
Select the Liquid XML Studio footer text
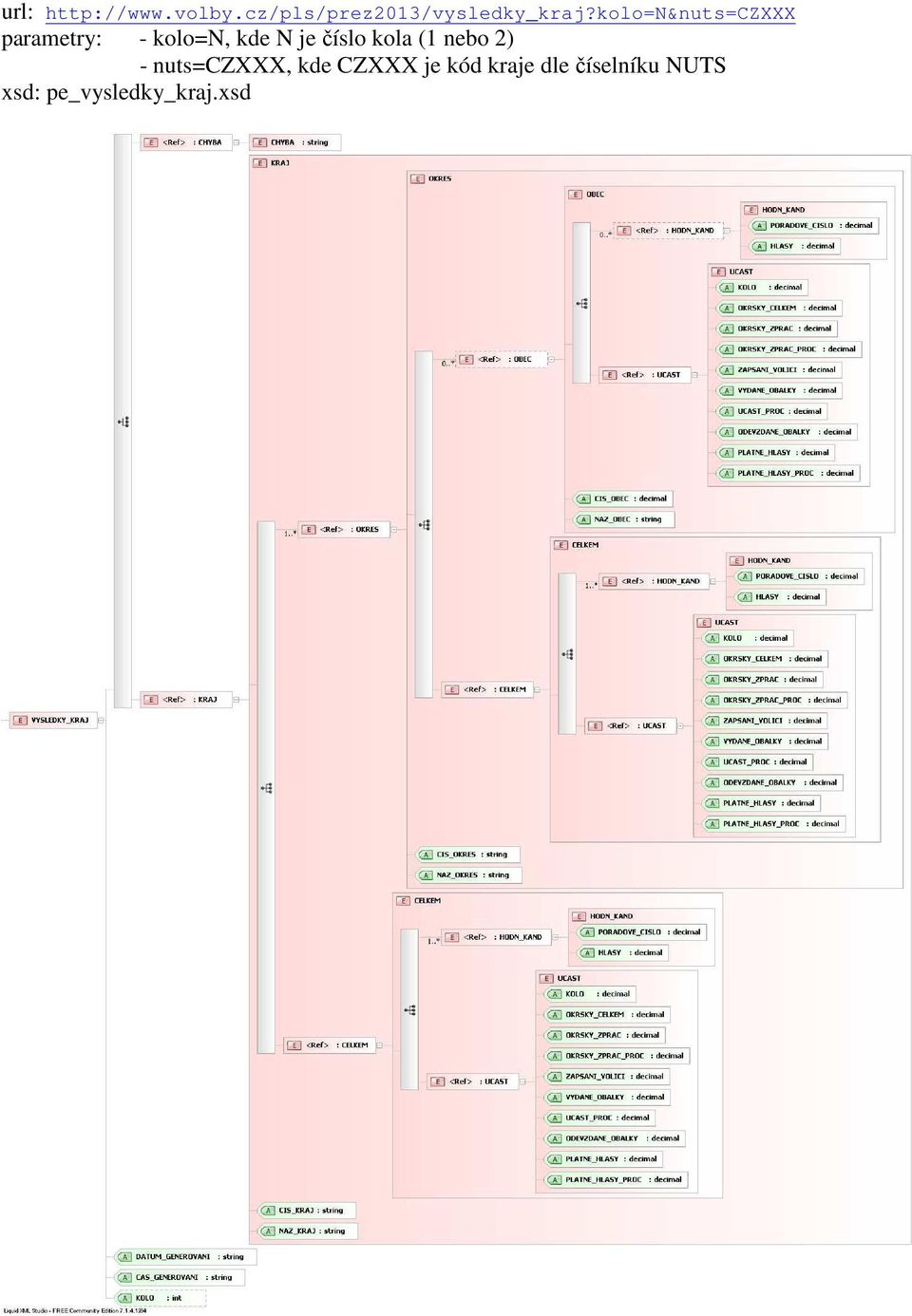pos(75,1311)
